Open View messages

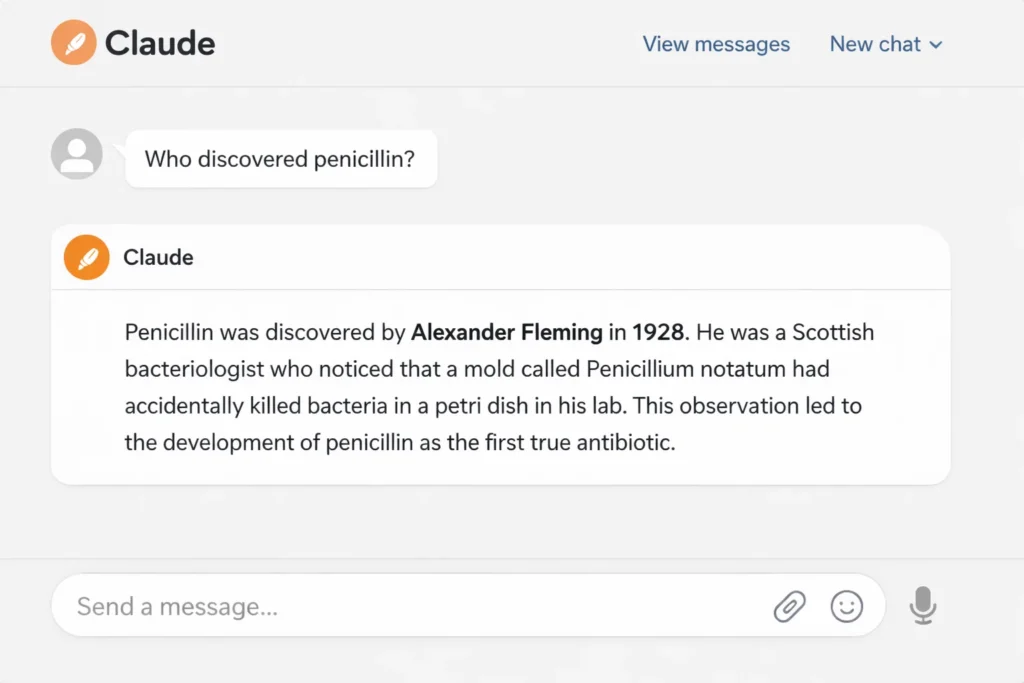(x=716, y=44)
